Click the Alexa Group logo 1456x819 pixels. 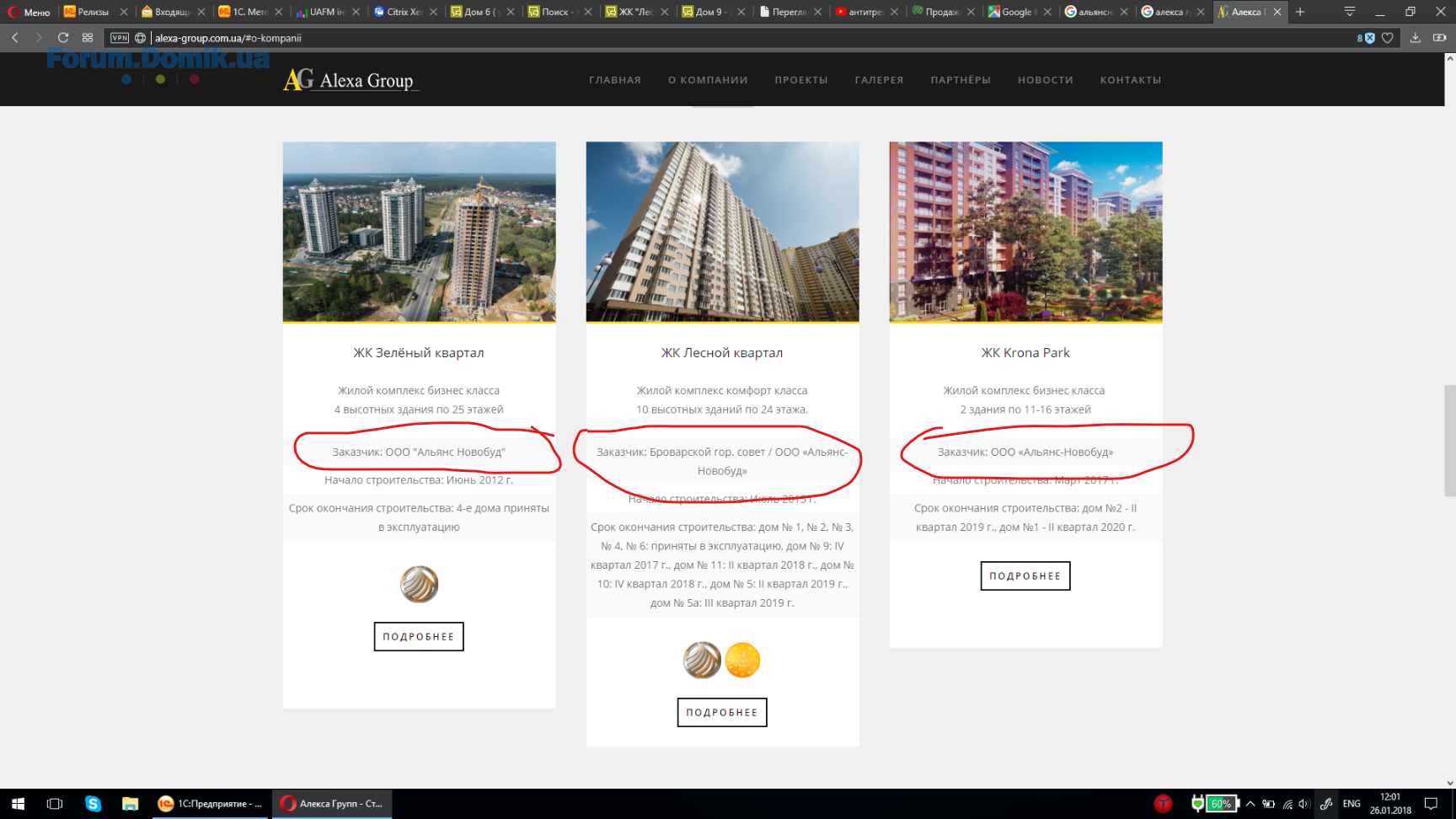pos(350,80)
